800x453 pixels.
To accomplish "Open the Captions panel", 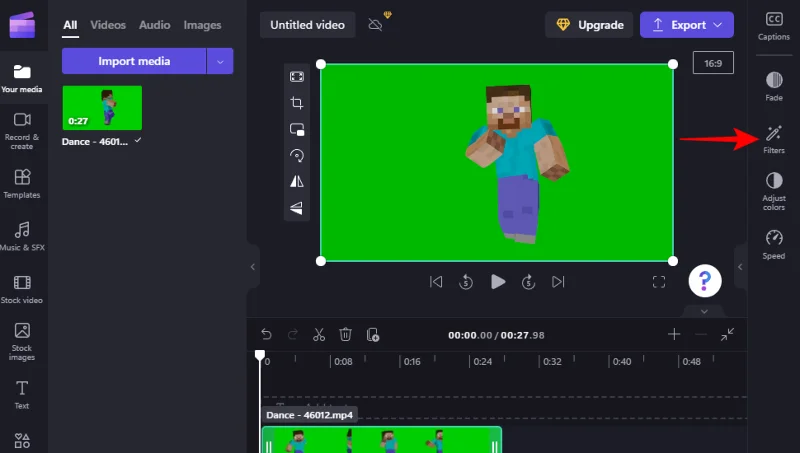I will point(774,27).
